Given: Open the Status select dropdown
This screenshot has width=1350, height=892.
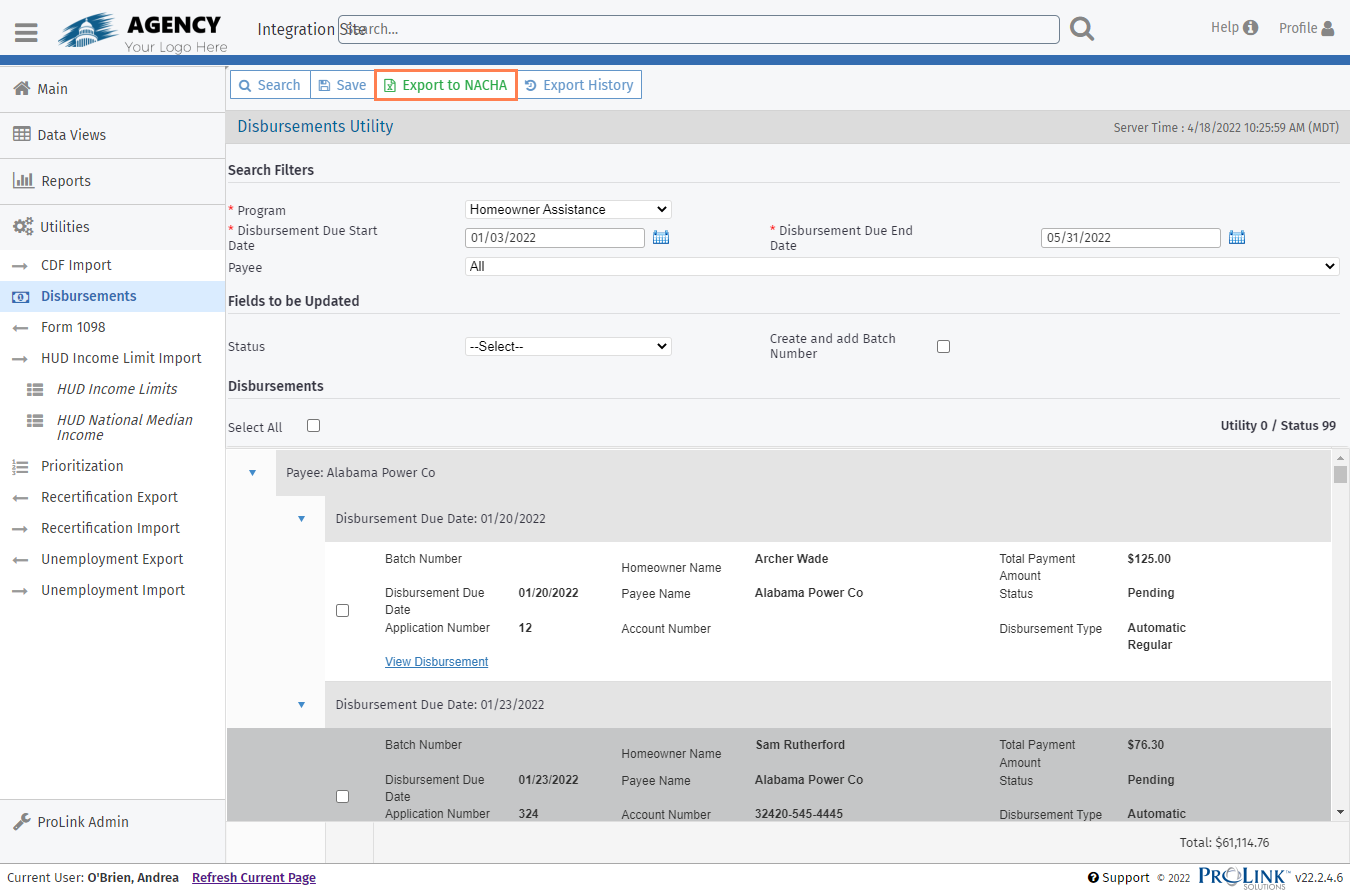Looking at the screenshot, I should (x=568, y=346).
